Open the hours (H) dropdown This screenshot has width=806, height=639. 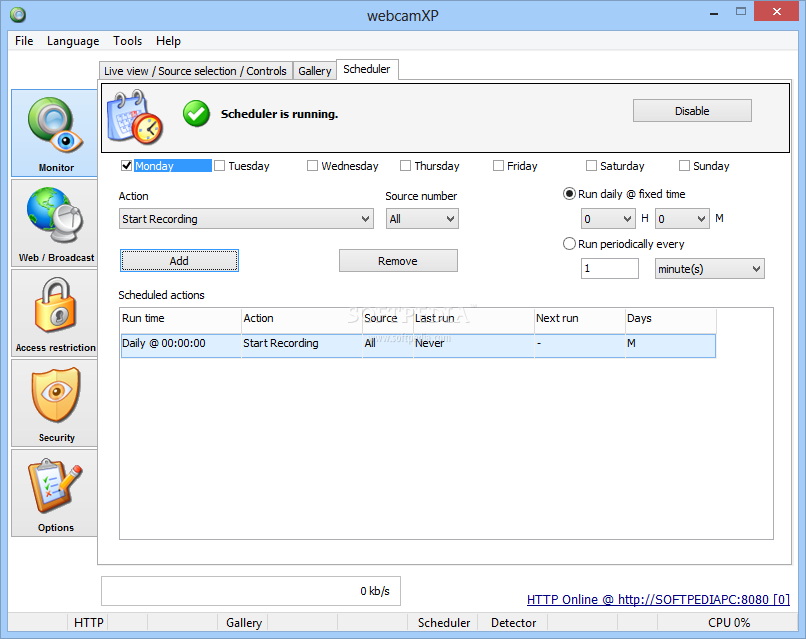coord(608,218)
